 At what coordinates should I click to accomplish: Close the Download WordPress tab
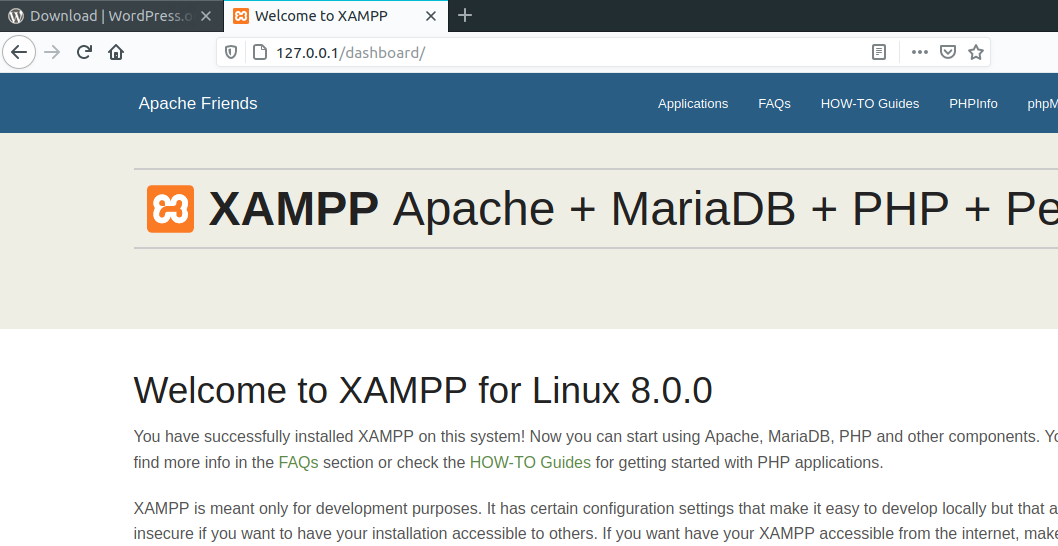click(x=206, y=16)
